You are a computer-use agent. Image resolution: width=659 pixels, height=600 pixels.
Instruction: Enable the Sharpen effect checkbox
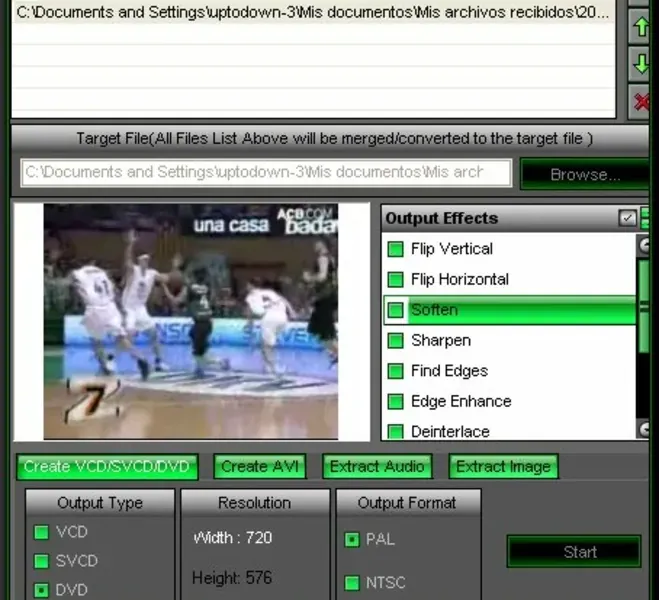(x=395, y=340)
